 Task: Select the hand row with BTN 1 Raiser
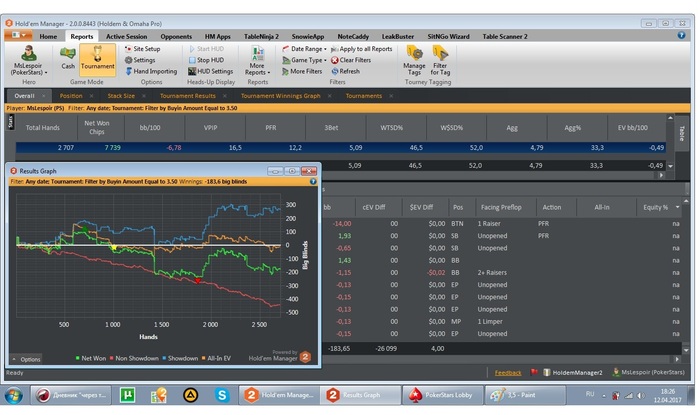tap(500, 223)
